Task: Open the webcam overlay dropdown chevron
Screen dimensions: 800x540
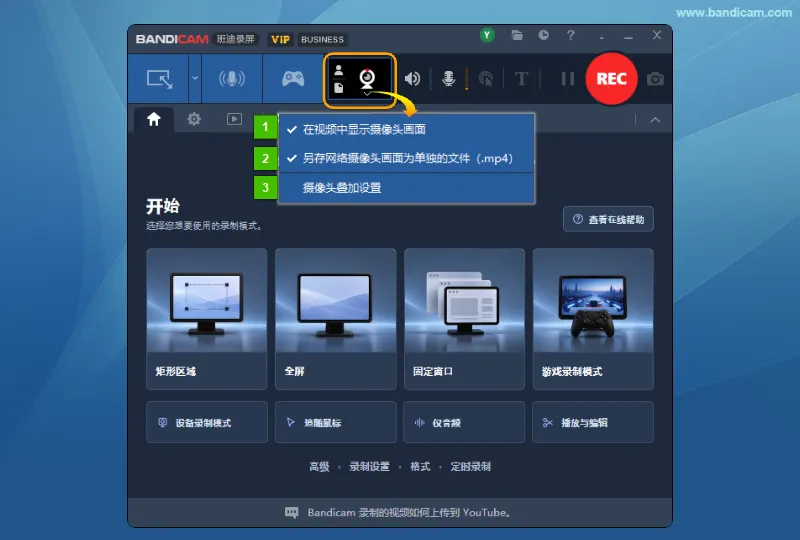Action: tap(367, 94)
